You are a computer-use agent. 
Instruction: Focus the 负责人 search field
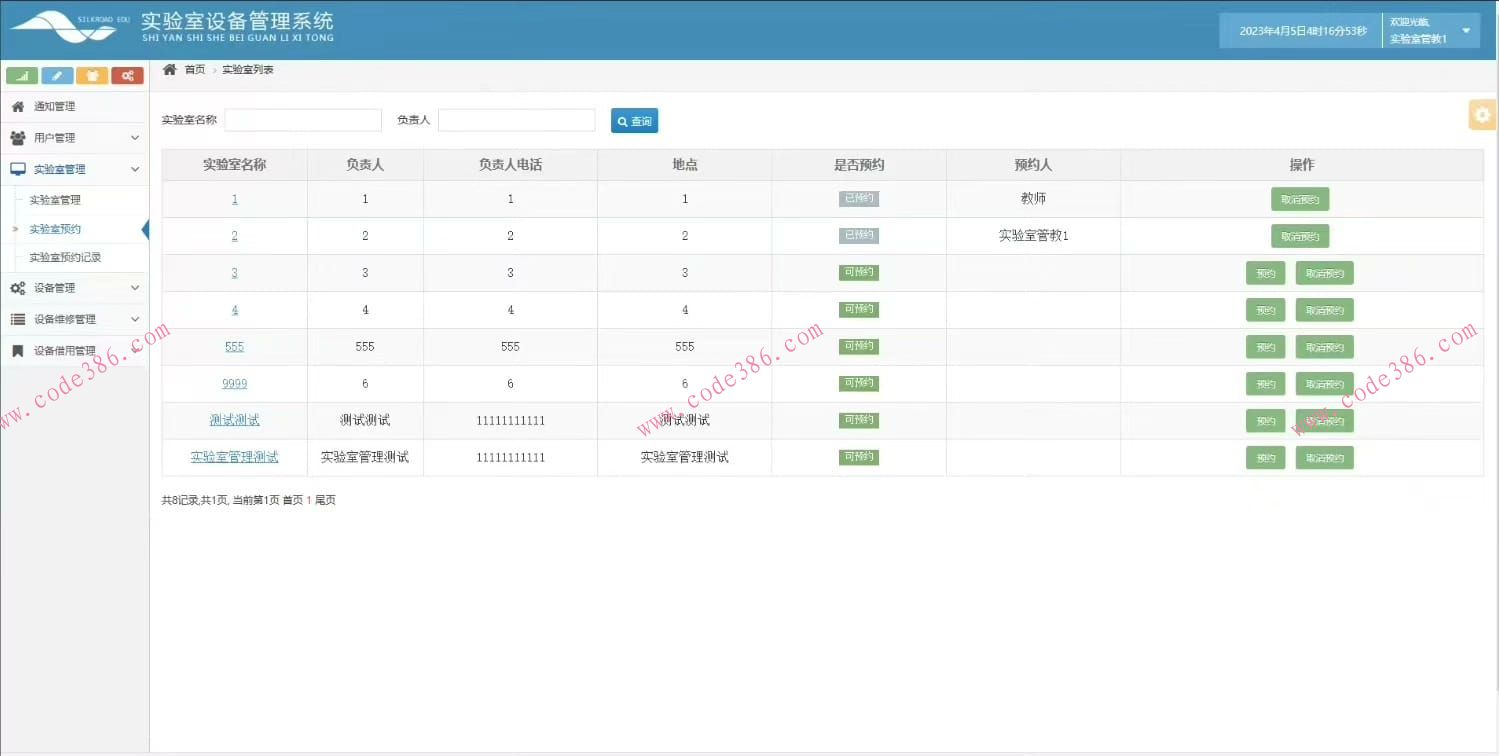[x=517, y=120]
